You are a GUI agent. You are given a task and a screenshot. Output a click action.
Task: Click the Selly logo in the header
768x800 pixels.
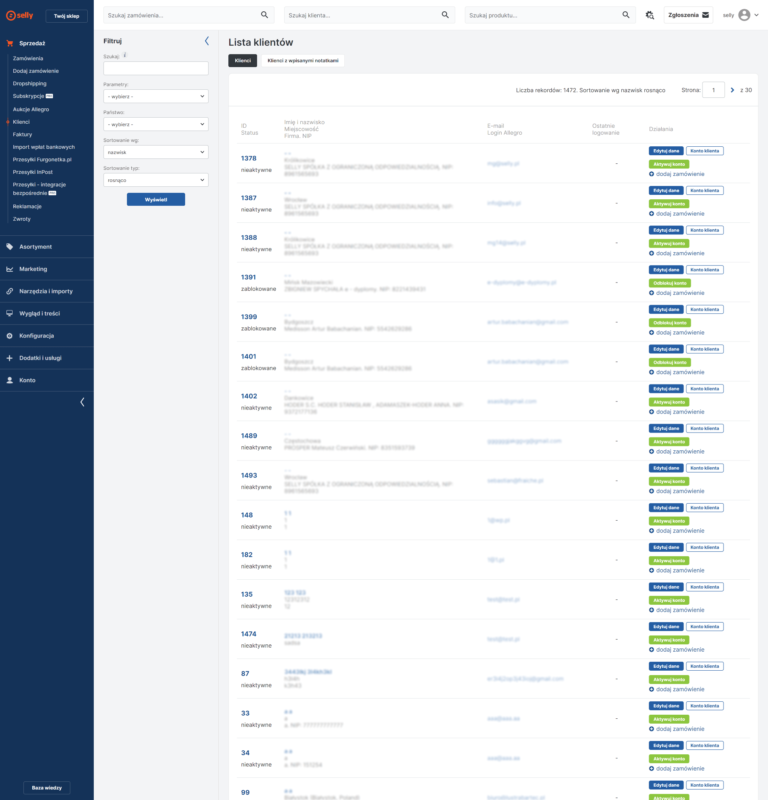click(19, 16)
